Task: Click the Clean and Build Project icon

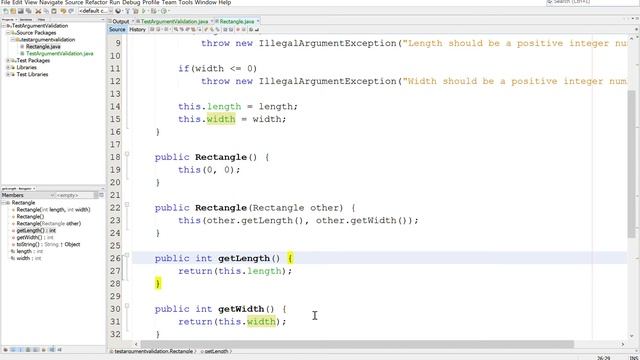Action: 135,11
